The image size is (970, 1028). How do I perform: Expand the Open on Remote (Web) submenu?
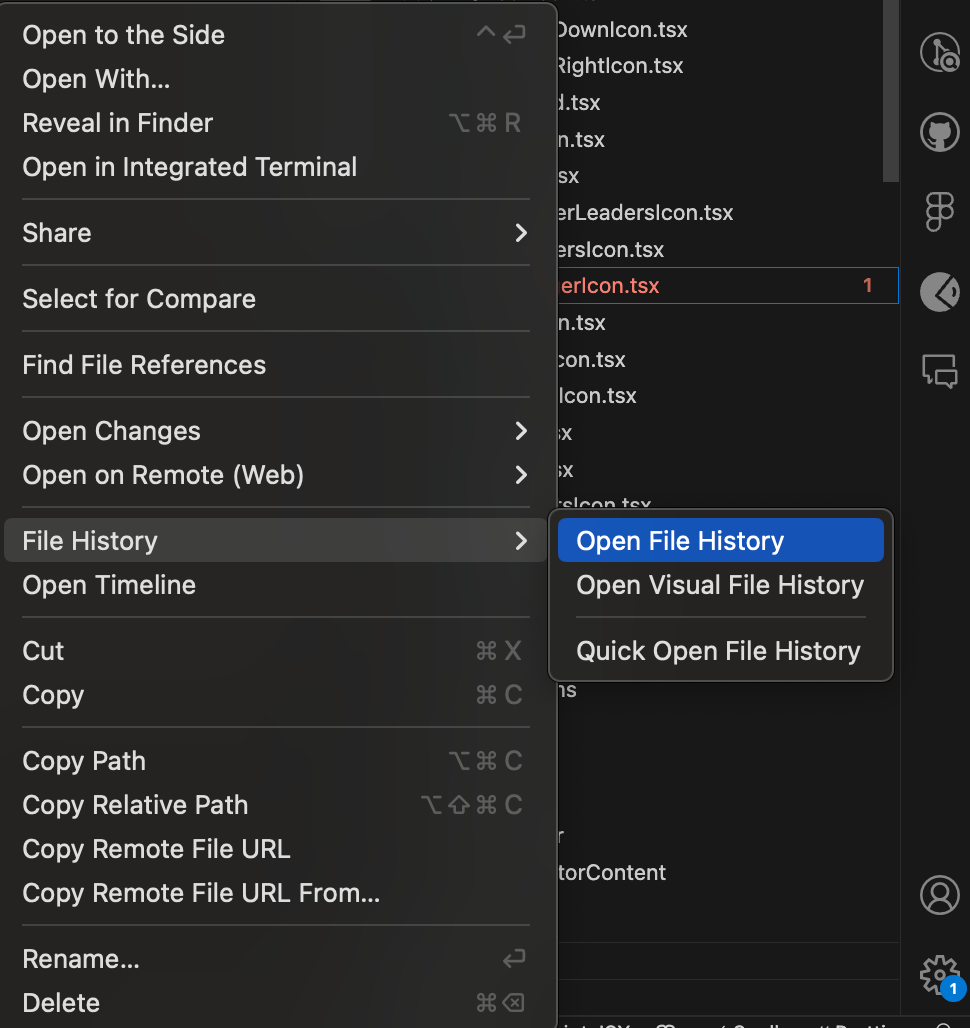[x=520, y=475]
